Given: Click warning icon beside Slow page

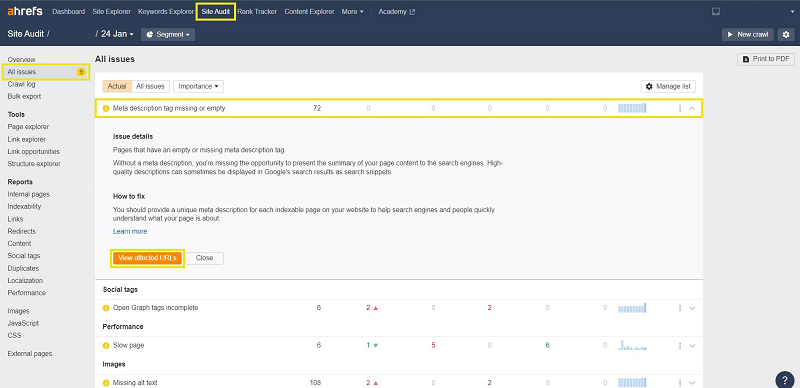Looking at the screenshot, I should tap(106, 346).
